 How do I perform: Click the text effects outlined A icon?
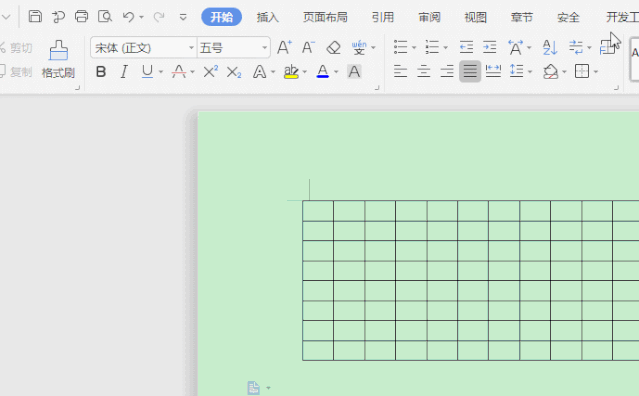click(x=260, y=72)
